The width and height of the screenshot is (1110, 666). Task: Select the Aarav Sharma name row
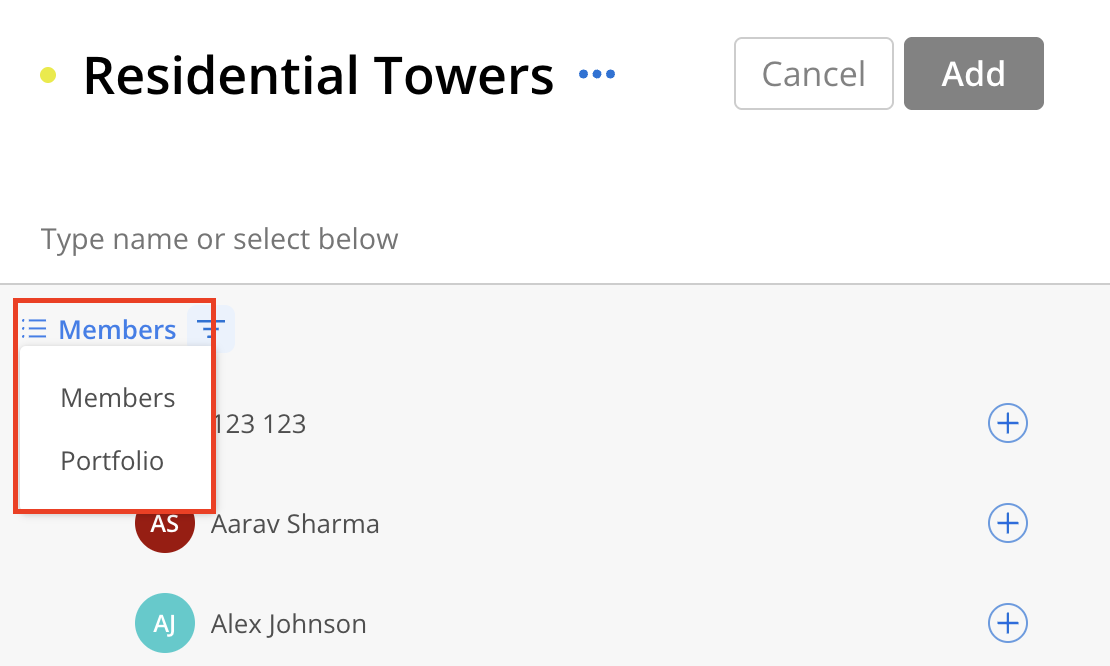(555, 524)
